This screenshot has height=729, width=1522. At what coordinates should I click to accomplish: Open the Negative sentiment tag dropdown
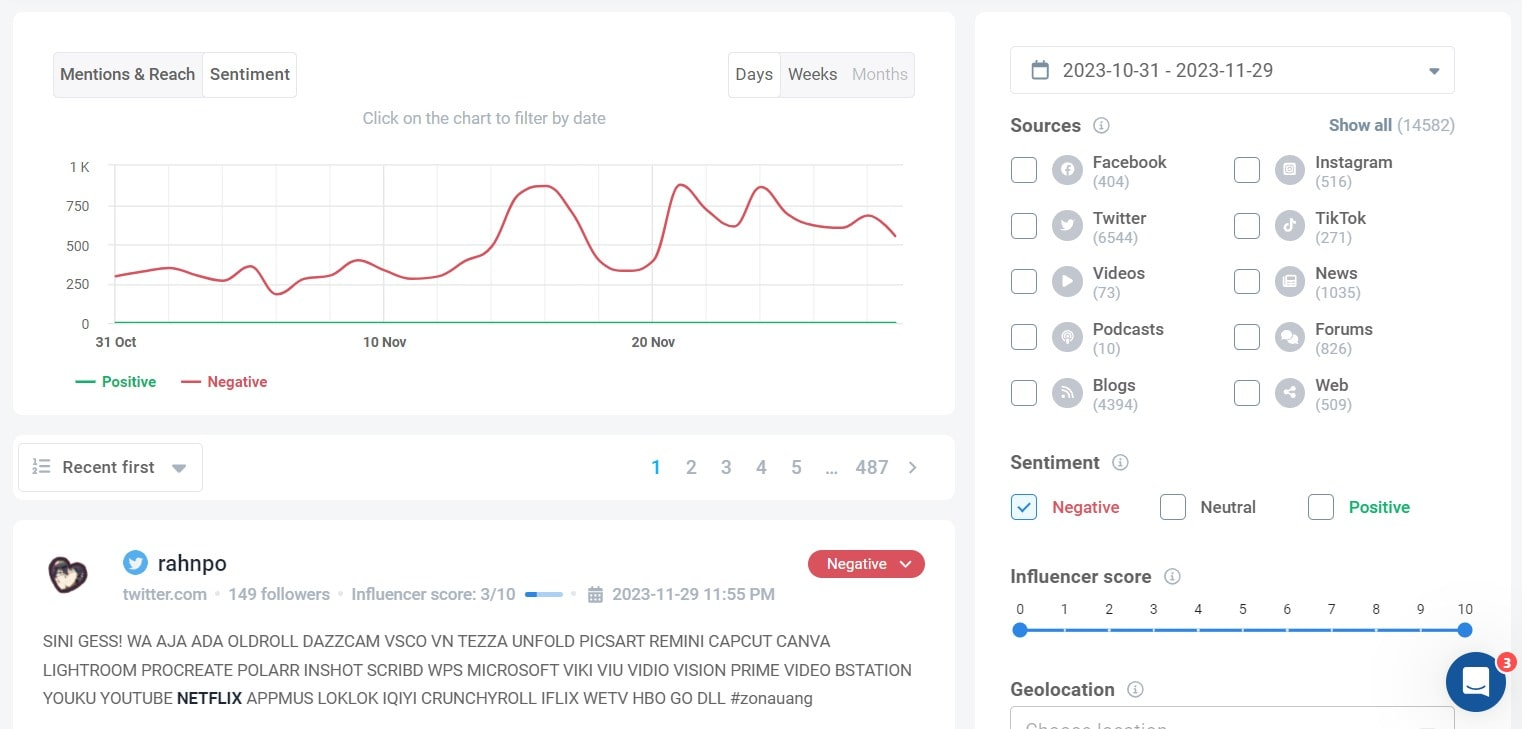[x=866, y=564]
